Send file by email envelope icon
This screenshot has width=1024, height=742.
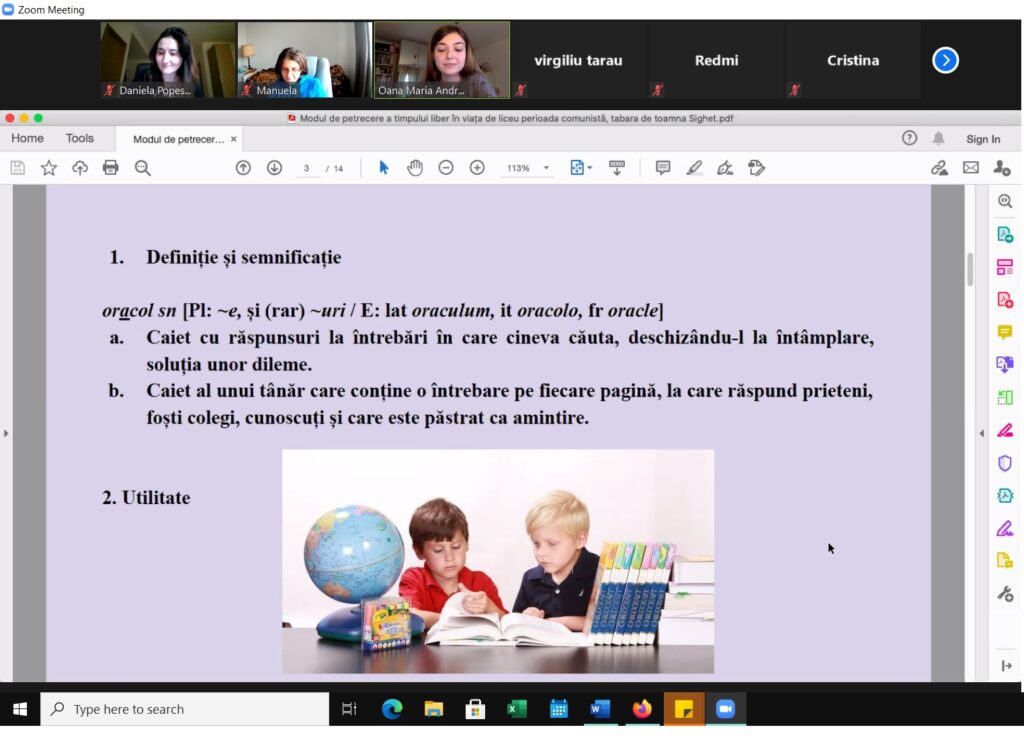click(970, 168)
